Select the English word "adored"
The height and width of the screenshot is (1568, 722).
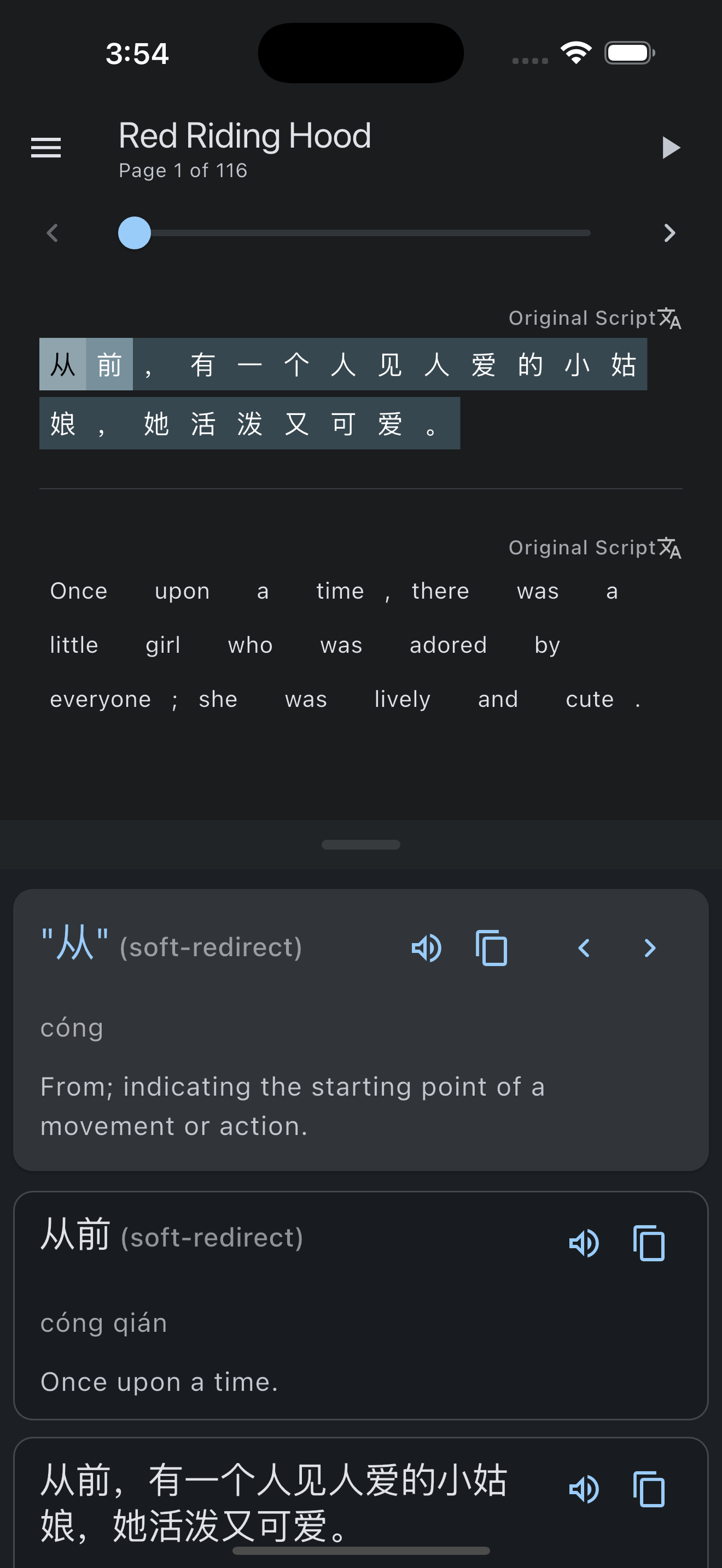click(448, 645)
